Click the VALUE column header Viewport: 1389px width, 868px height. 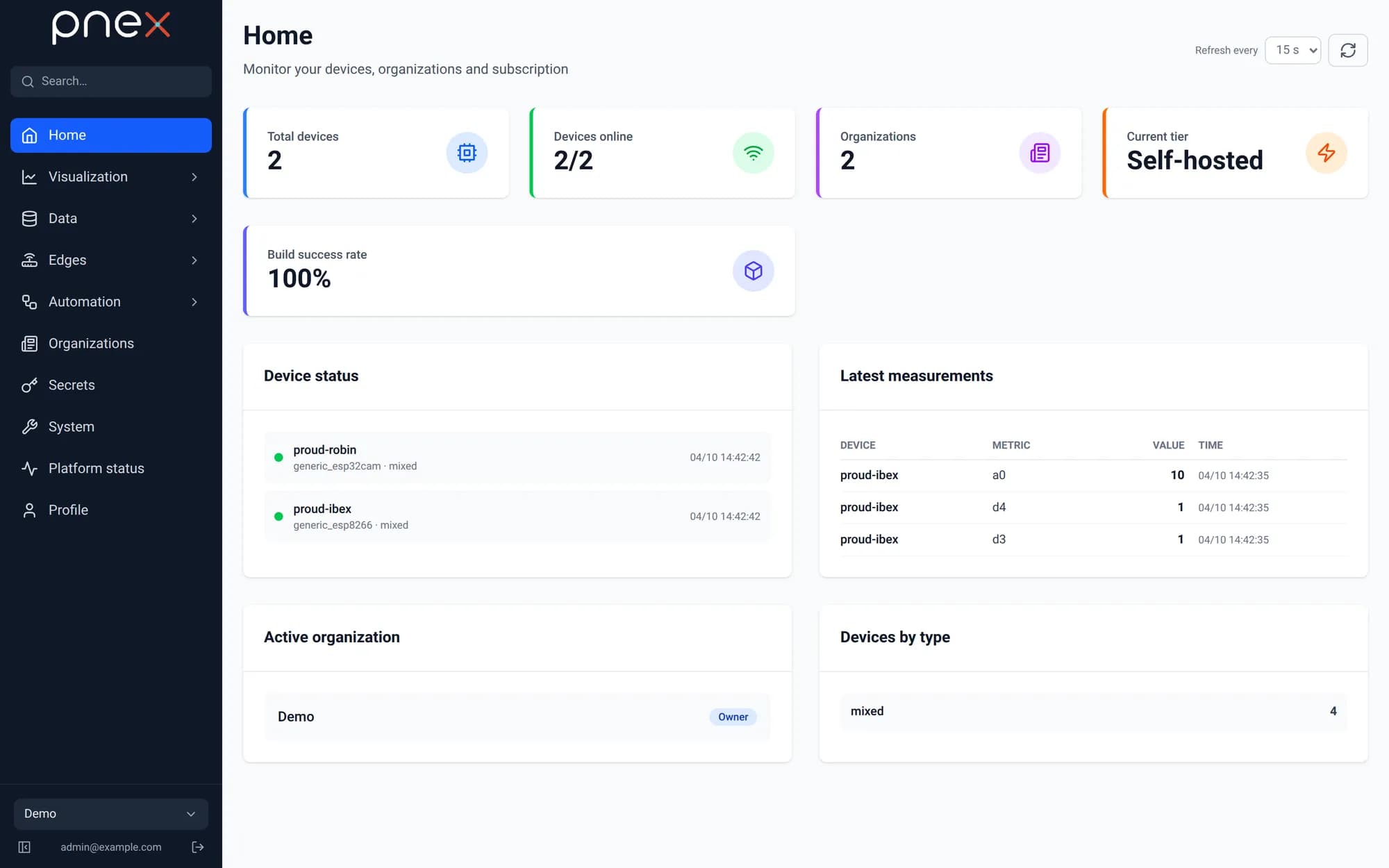point(1168,445)
